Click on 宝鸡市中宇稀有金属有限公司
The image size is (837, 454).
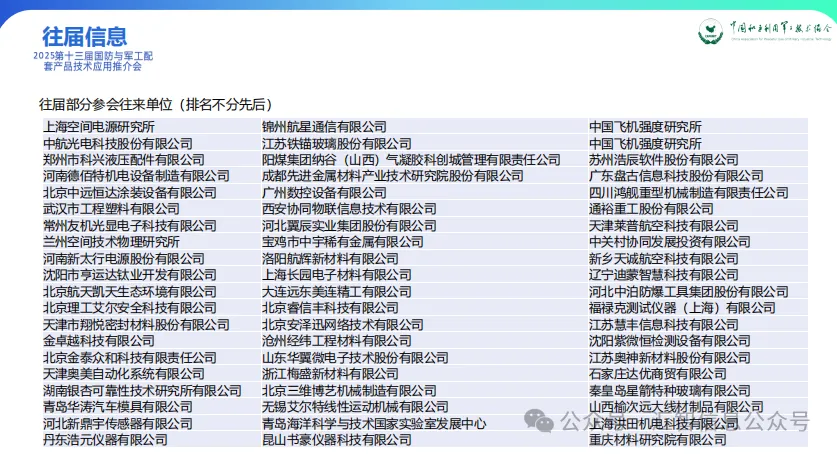343,242
